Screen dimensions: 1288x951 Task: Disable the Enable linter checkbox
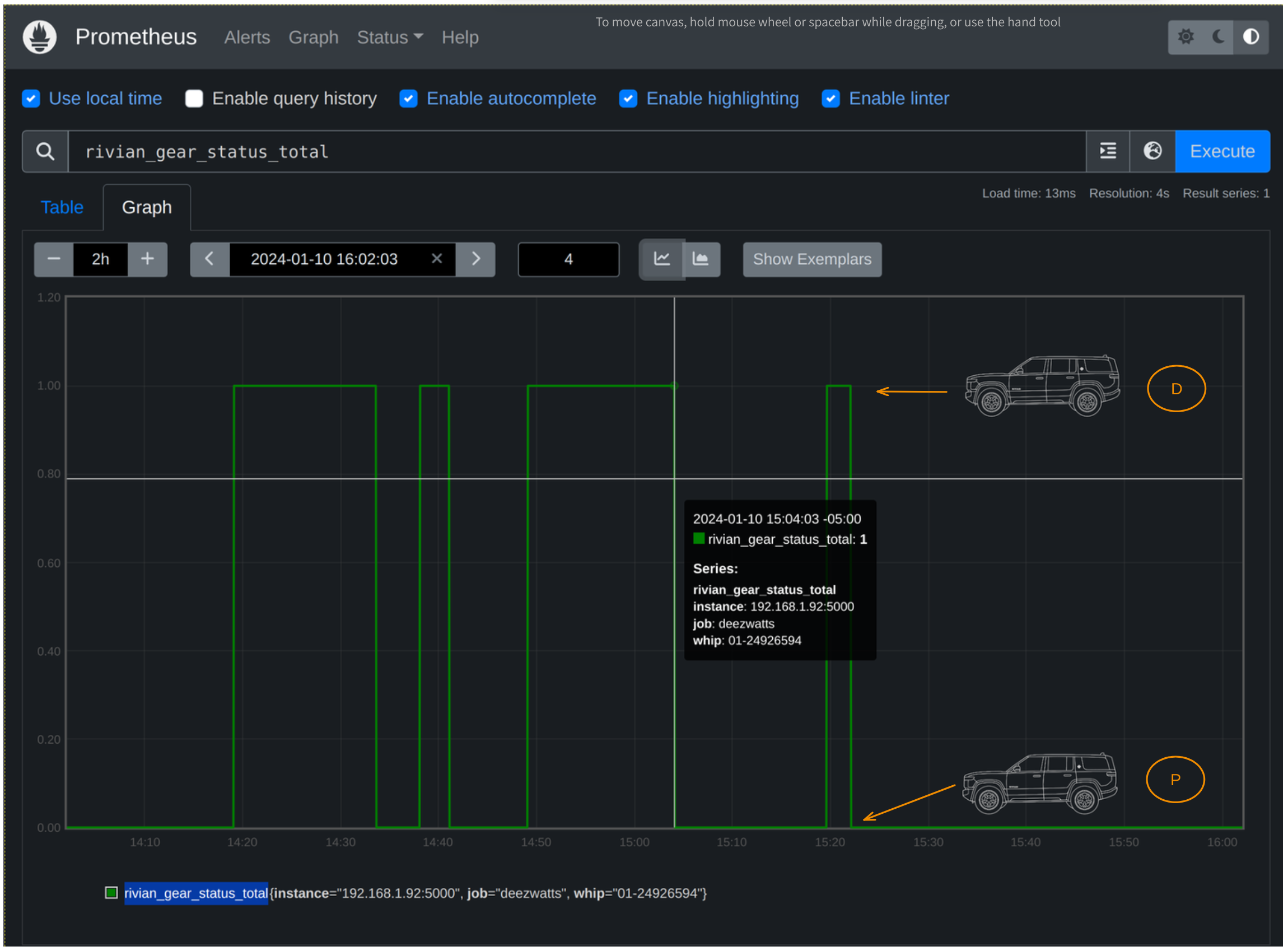831,99
